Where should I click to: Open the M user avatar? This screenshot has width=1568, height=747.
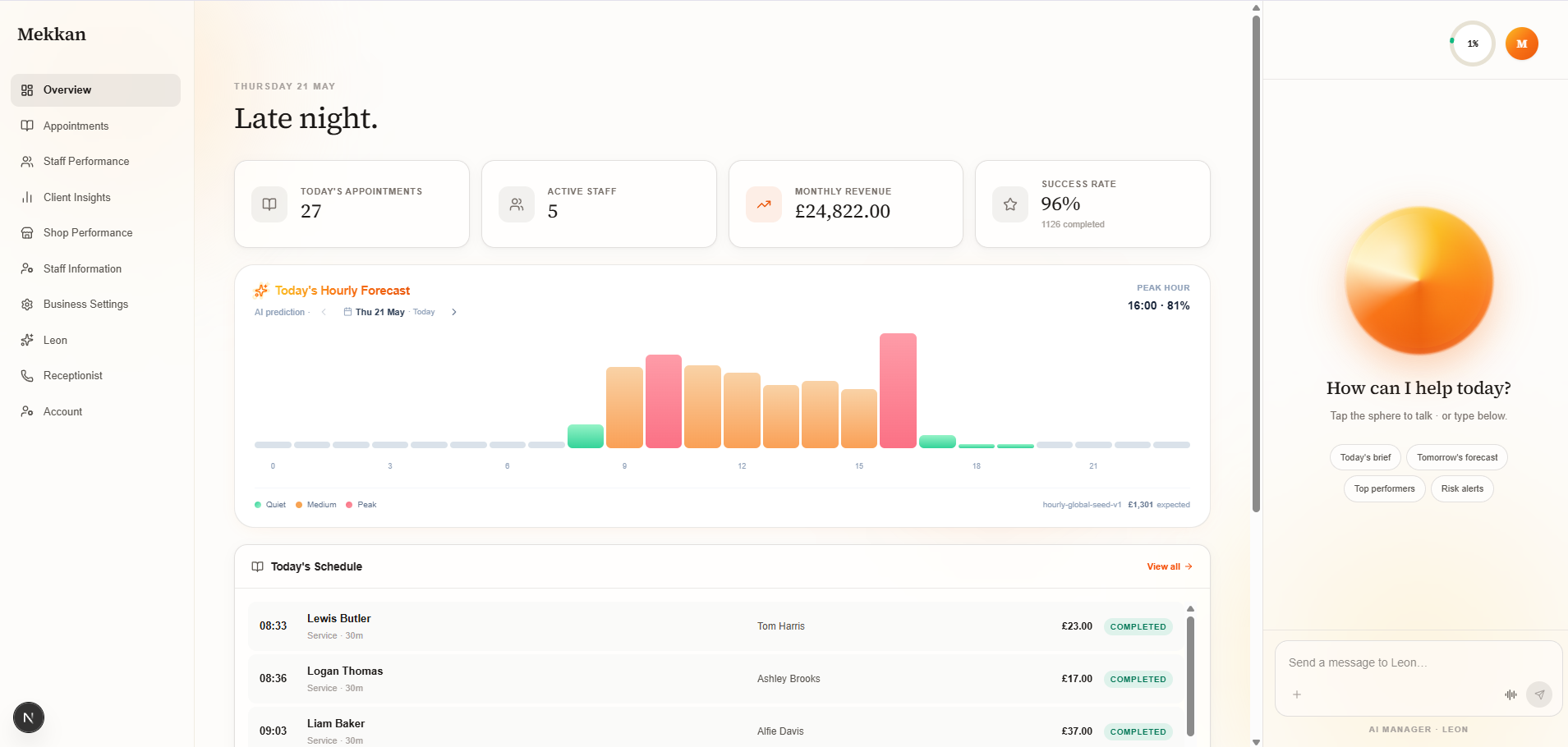(1522, 44)
